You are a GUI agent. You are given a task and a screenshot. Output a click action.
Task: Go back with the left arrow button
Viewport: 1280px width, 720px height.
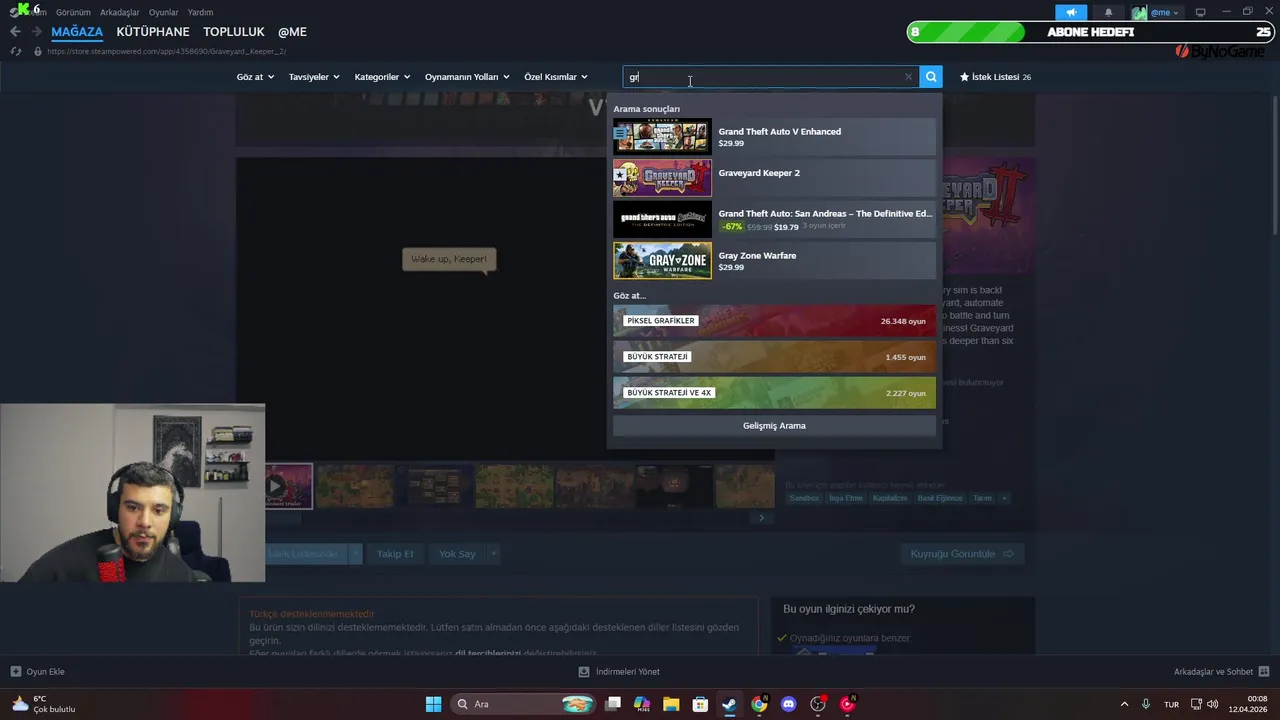15,32
